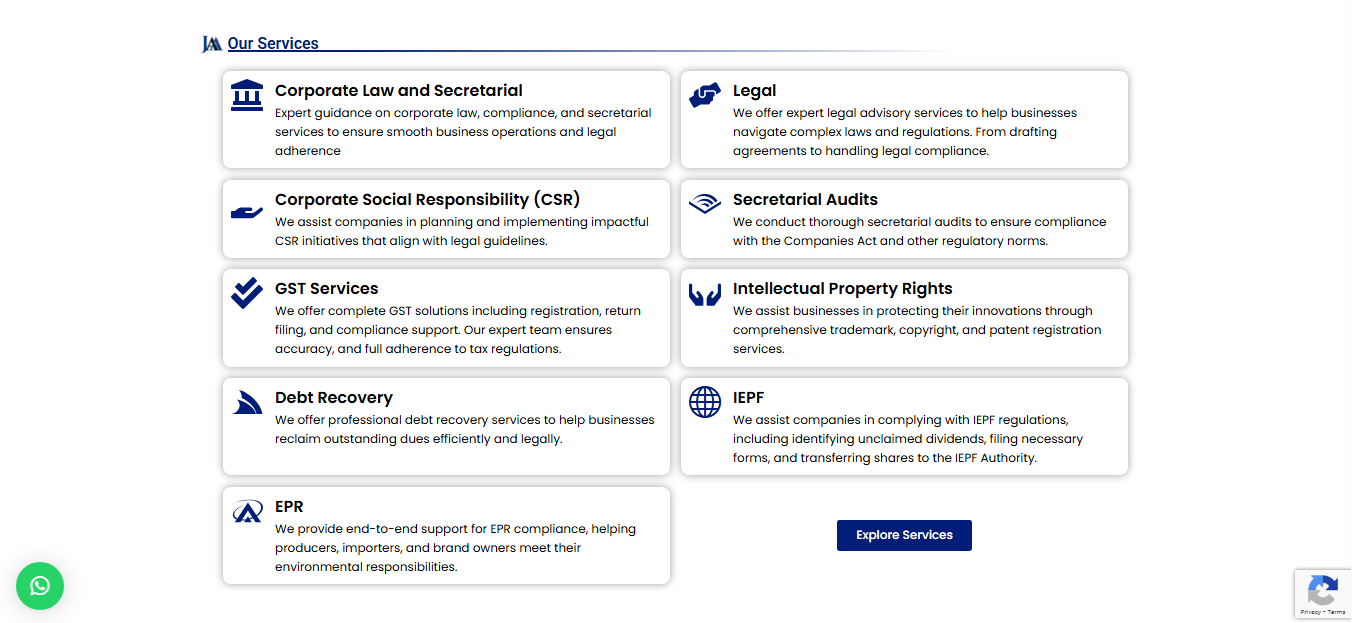This screenshot has width=1352, height=623.
Task: Click the Intellectual Property Rights hands icon
Action: pyautogui.click(x=705, y=295)
